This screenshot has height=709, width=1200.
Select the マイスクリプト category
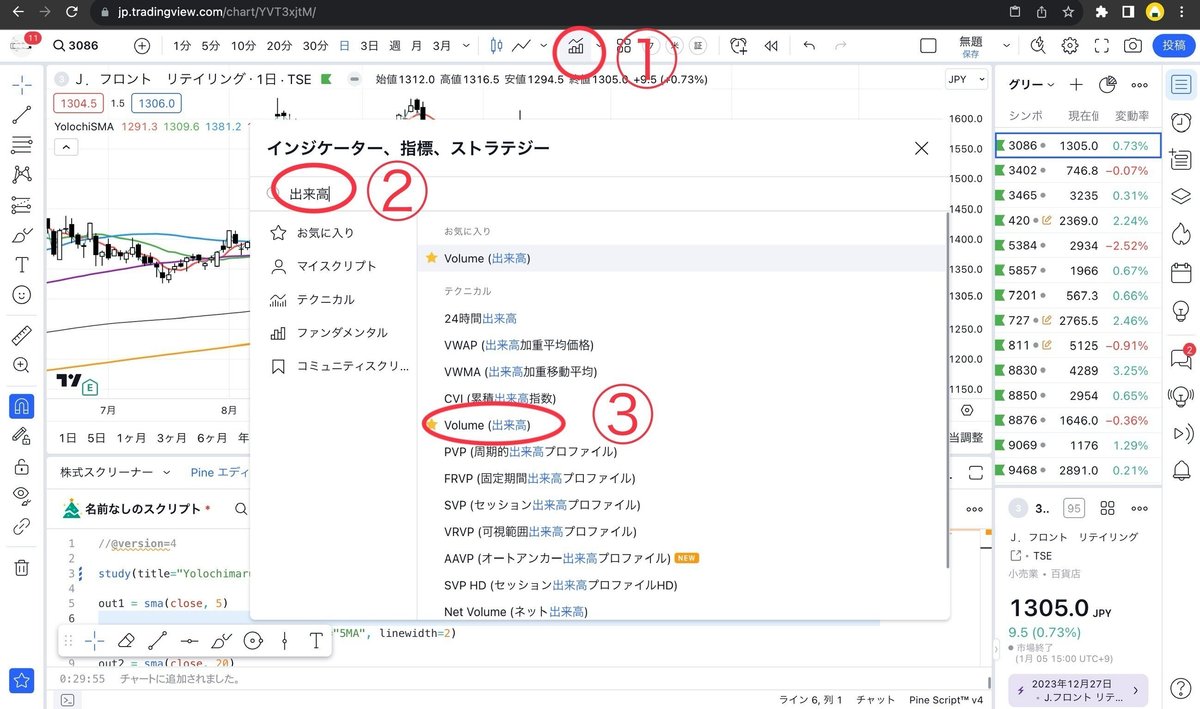tap(333, 266)
